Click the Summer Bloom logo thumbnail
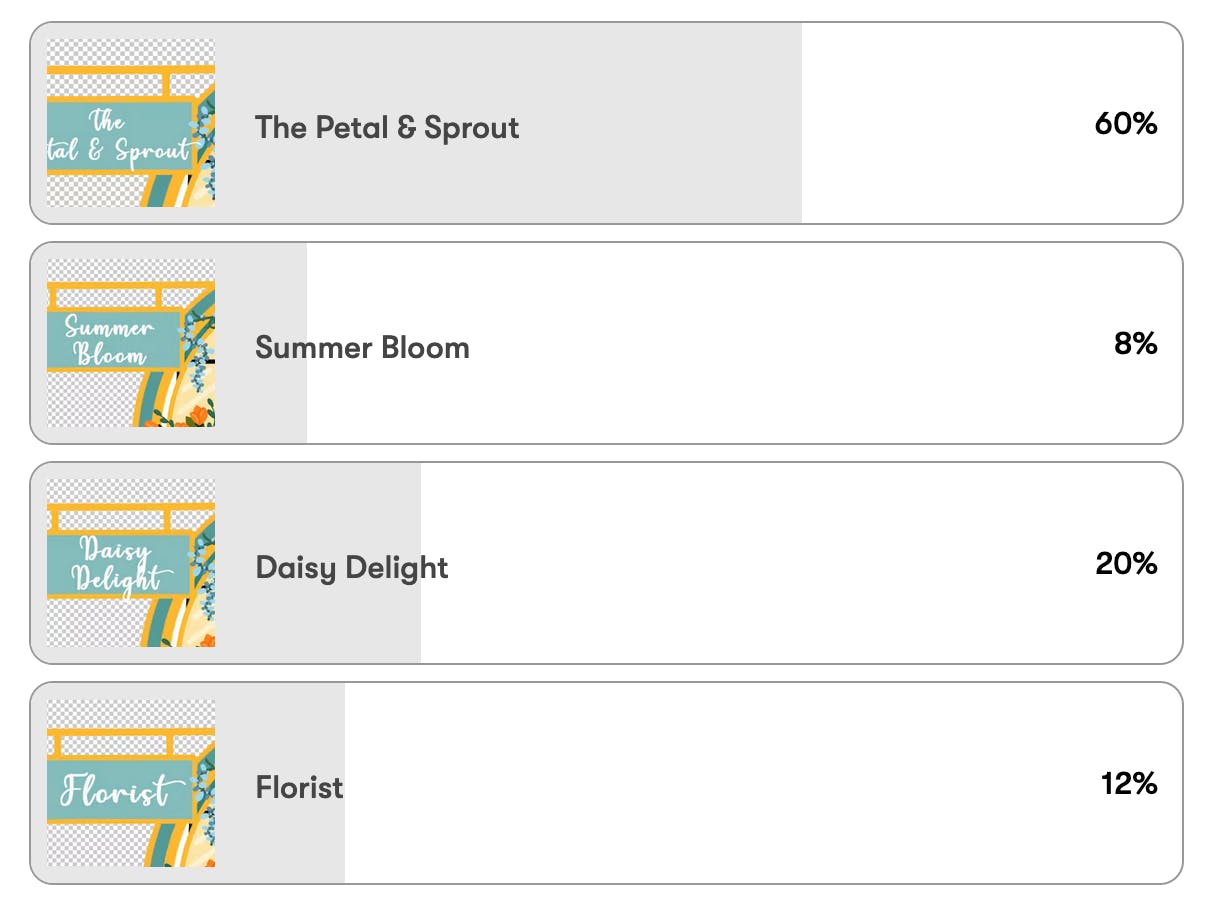Viewport: 1212px width, 908px height. tap(131, 343)
